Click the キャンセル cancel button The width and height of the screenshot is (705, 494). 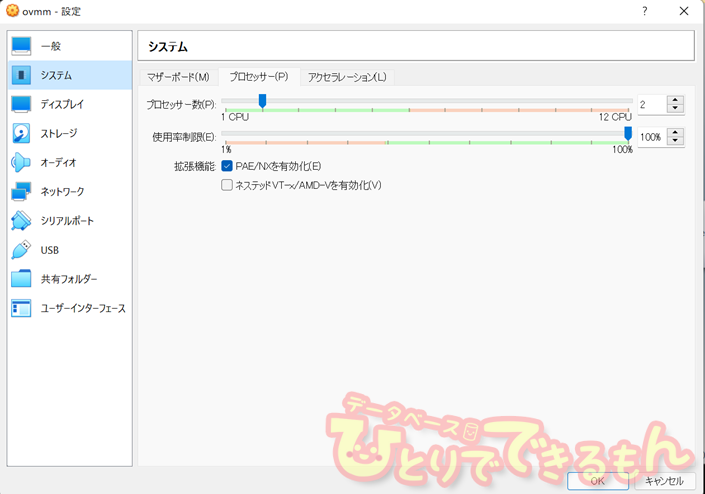(x=664, y=481)
